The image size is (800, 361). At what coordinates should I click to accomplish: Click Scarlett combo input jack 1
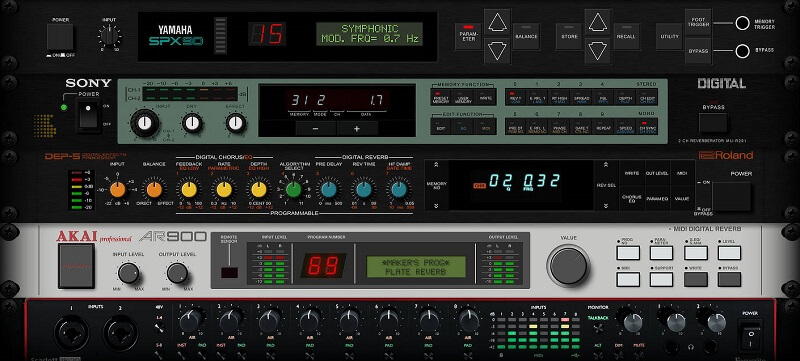(71, 333)
